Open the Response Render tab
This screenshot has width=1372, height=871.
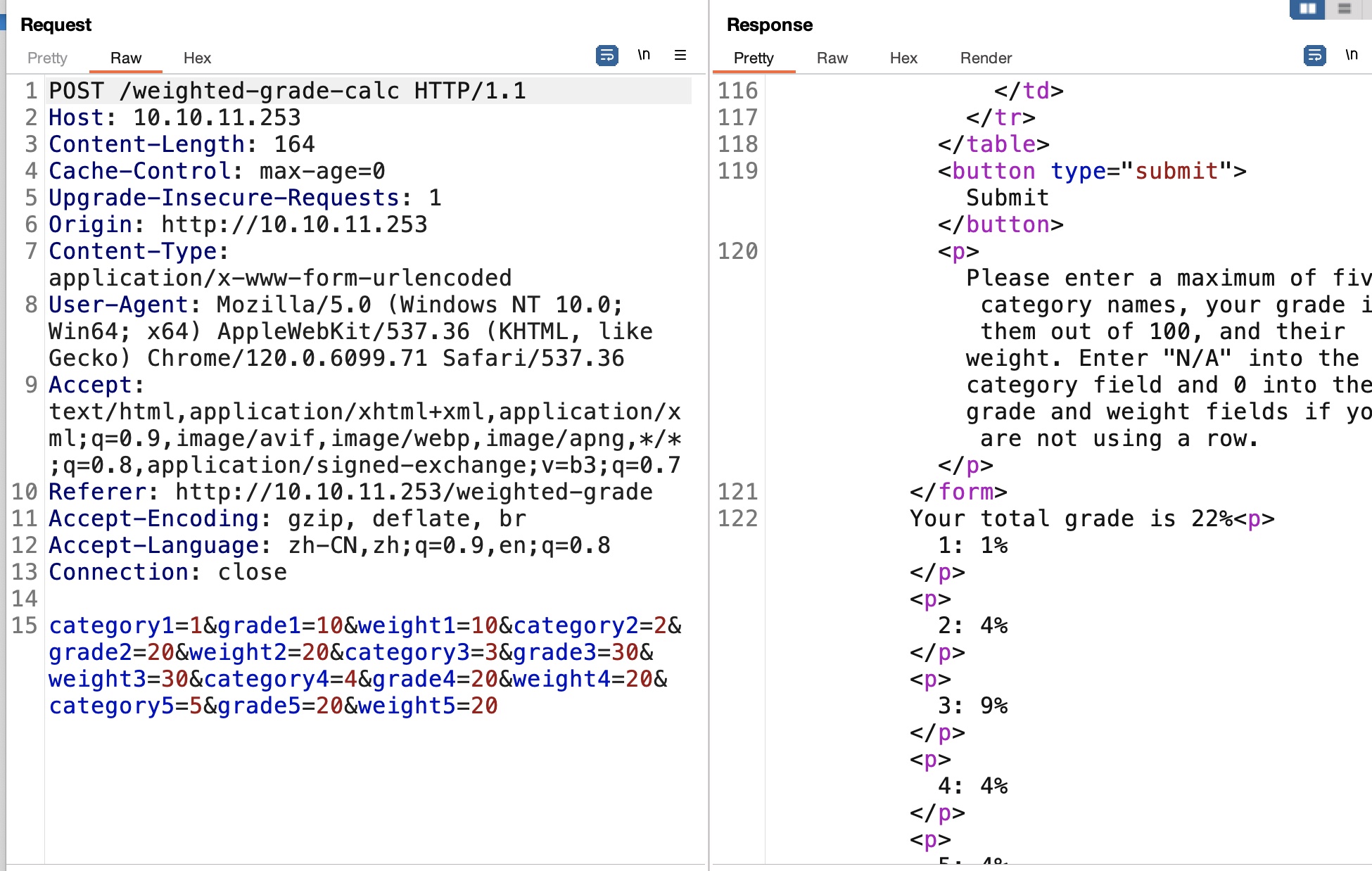coord(986,58)
